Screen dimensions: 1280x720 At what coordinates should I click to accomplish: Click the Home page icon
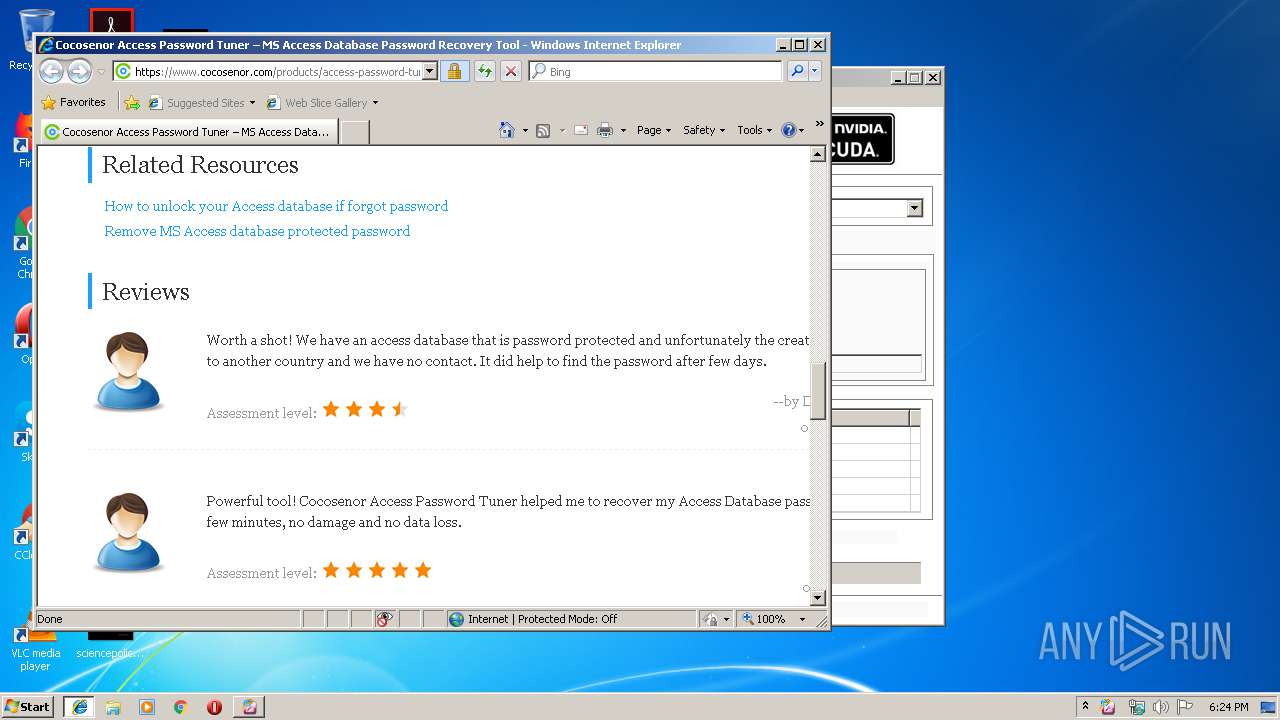click(507, 130)
